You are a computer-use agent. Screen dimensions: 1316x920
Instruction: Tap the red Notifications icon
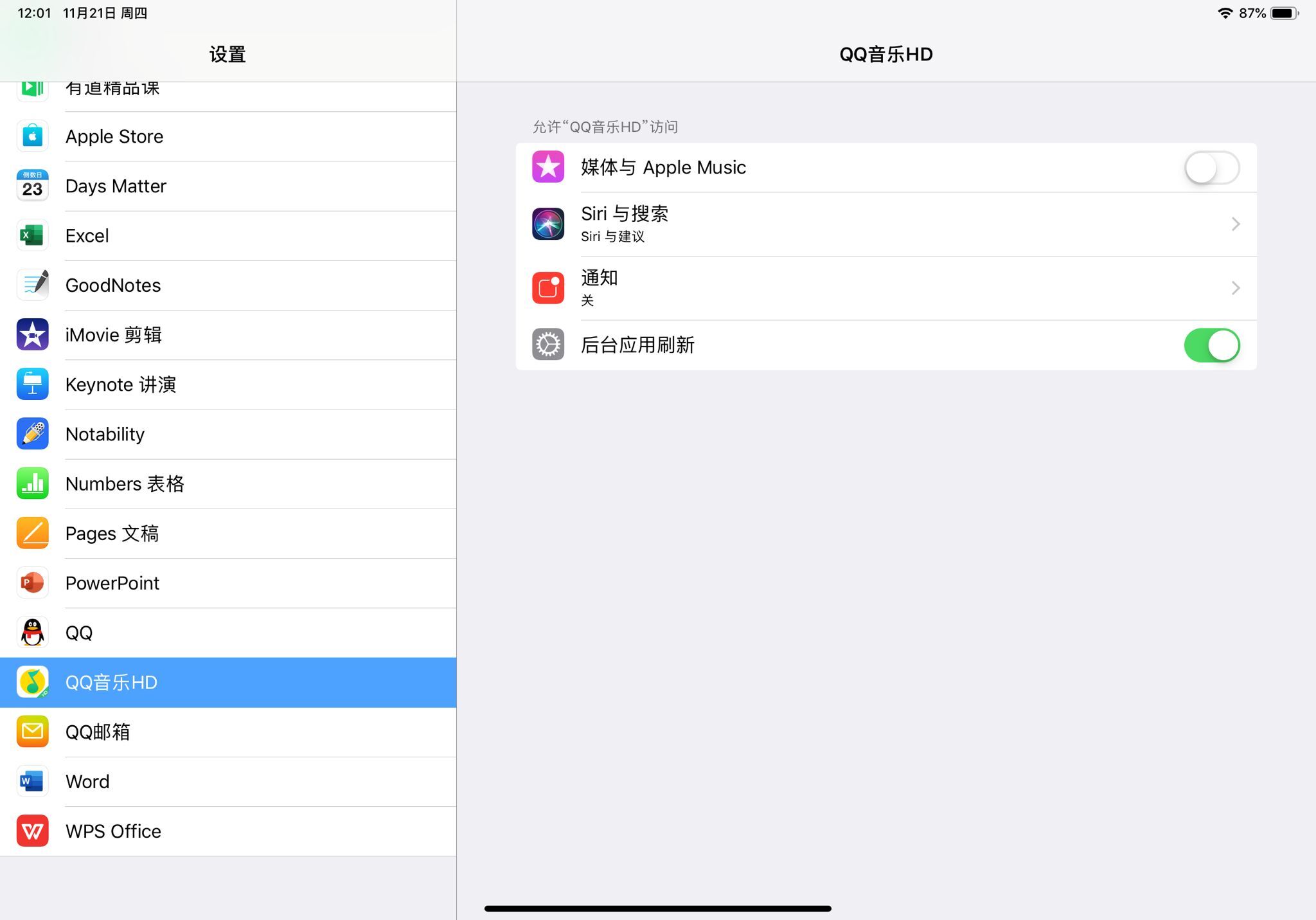547,287
